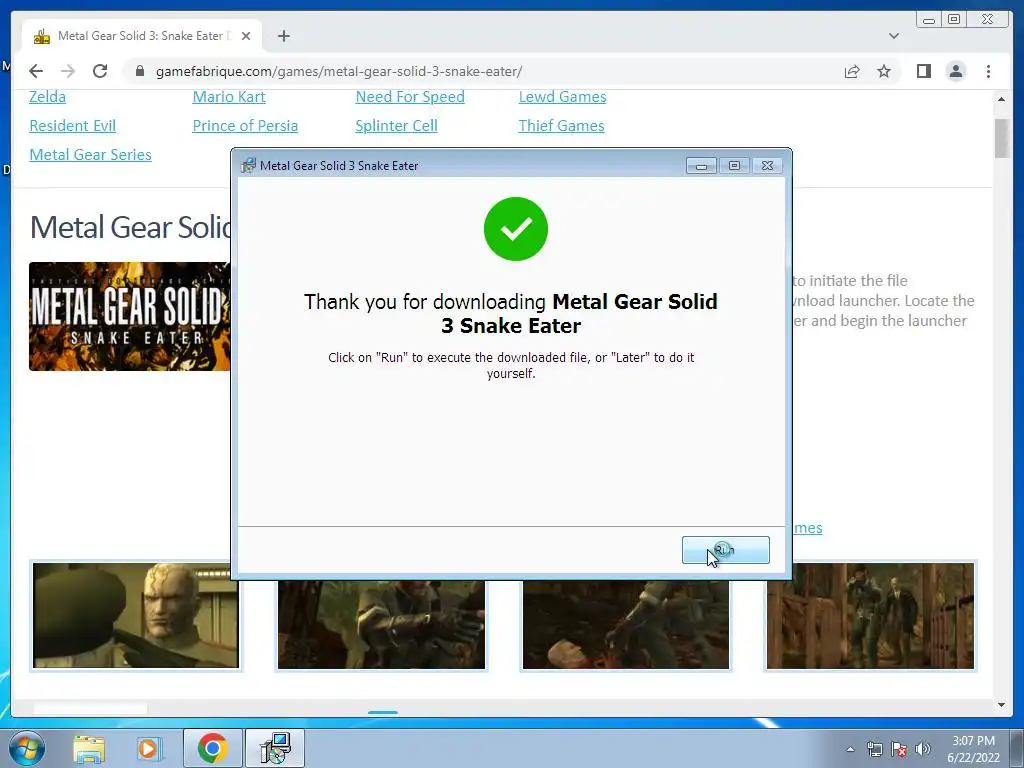This screenshot has height=768, width=1024.
Task: Restore down the Chrome browser window
Action: [x=954, y=20]
